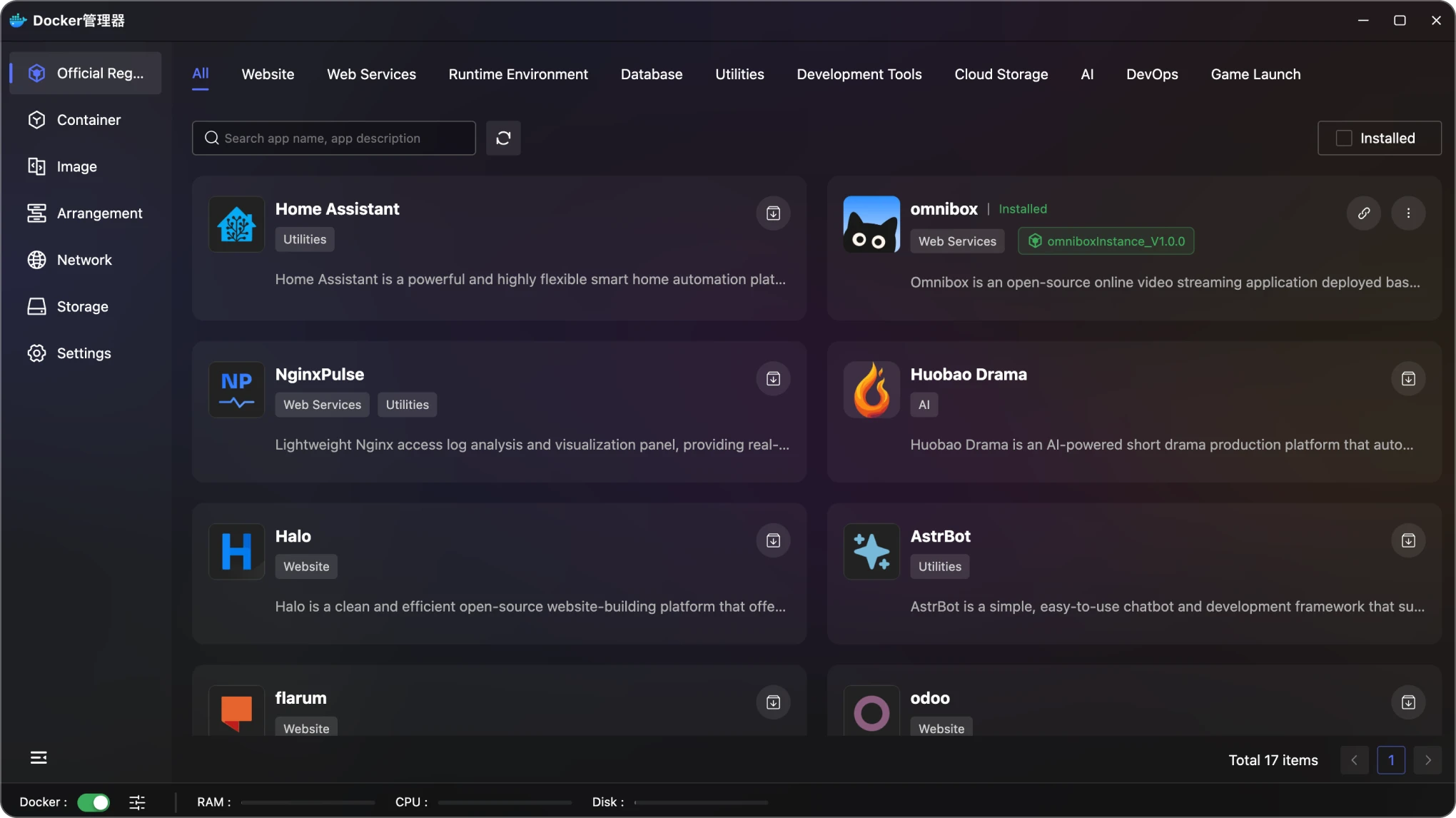
Task: Click install icon for Home Assistant
Action: coord(773,213)
